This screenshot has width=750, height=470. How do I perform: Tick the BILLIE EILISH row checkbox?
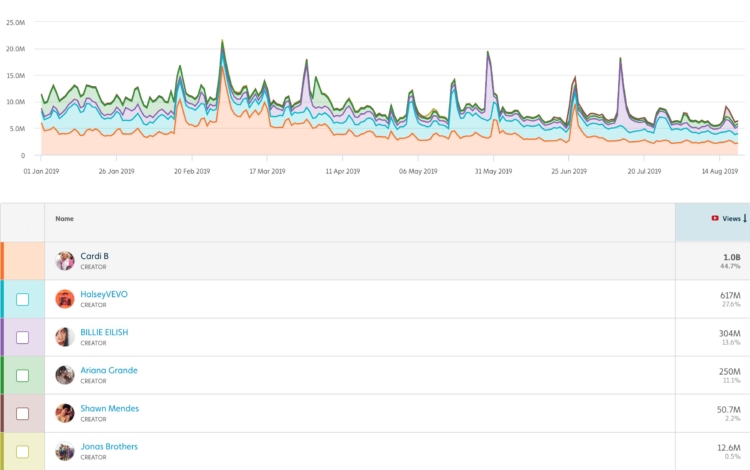point(23,337)
